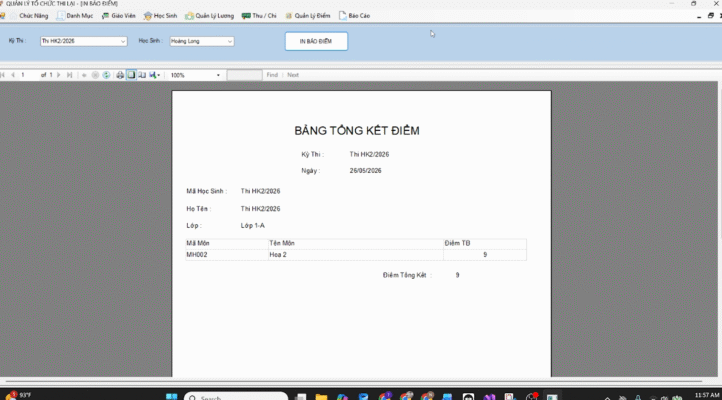Image resolution: width=722 pixels, height=400 pixels.
Task: Open Giáo Viên menu
Action: point(119,16)
